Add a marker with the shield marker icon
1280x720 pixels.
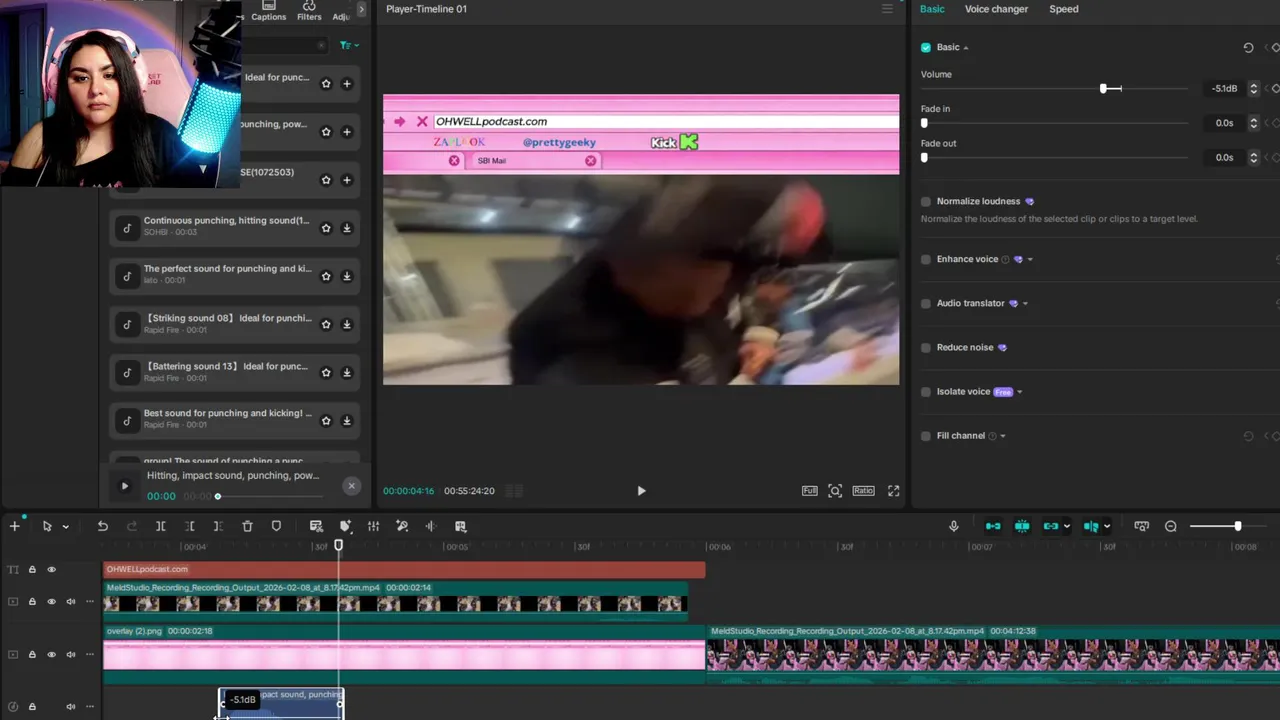[276, 526]
